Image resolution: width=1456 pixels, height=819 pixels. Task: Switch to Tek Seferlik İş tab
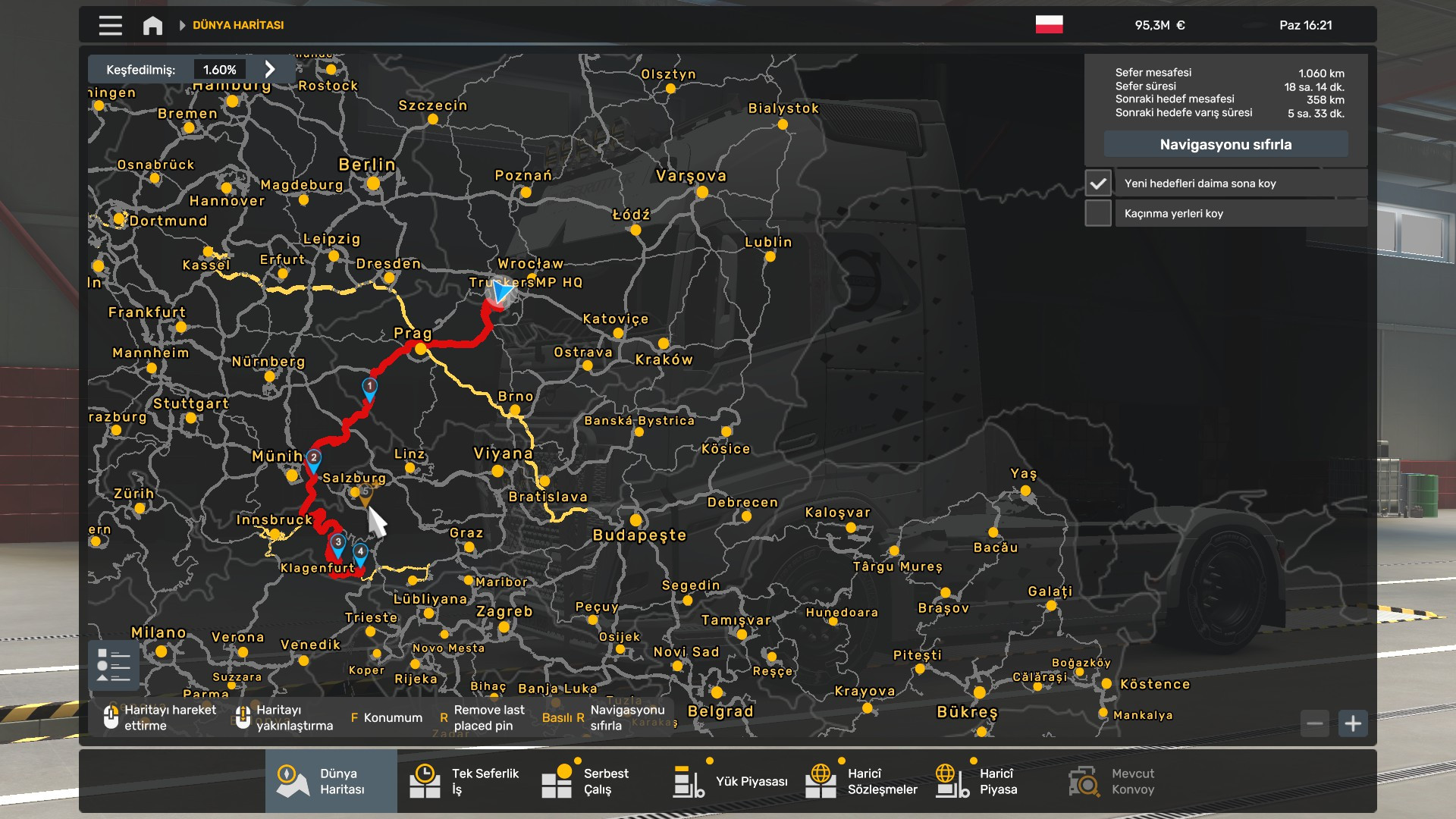pyautogui.click(x=464, y=781)
